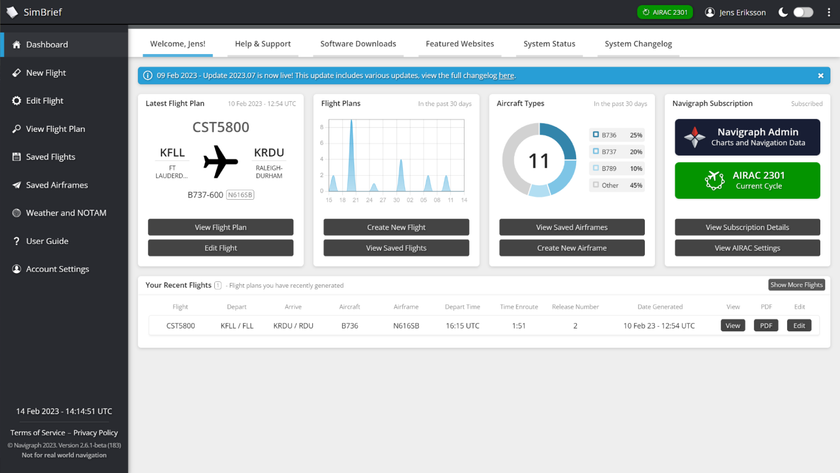Viewport: 840px width, 473px height.
Task: Click the Create New Flight button
Action: pos(396,227)
